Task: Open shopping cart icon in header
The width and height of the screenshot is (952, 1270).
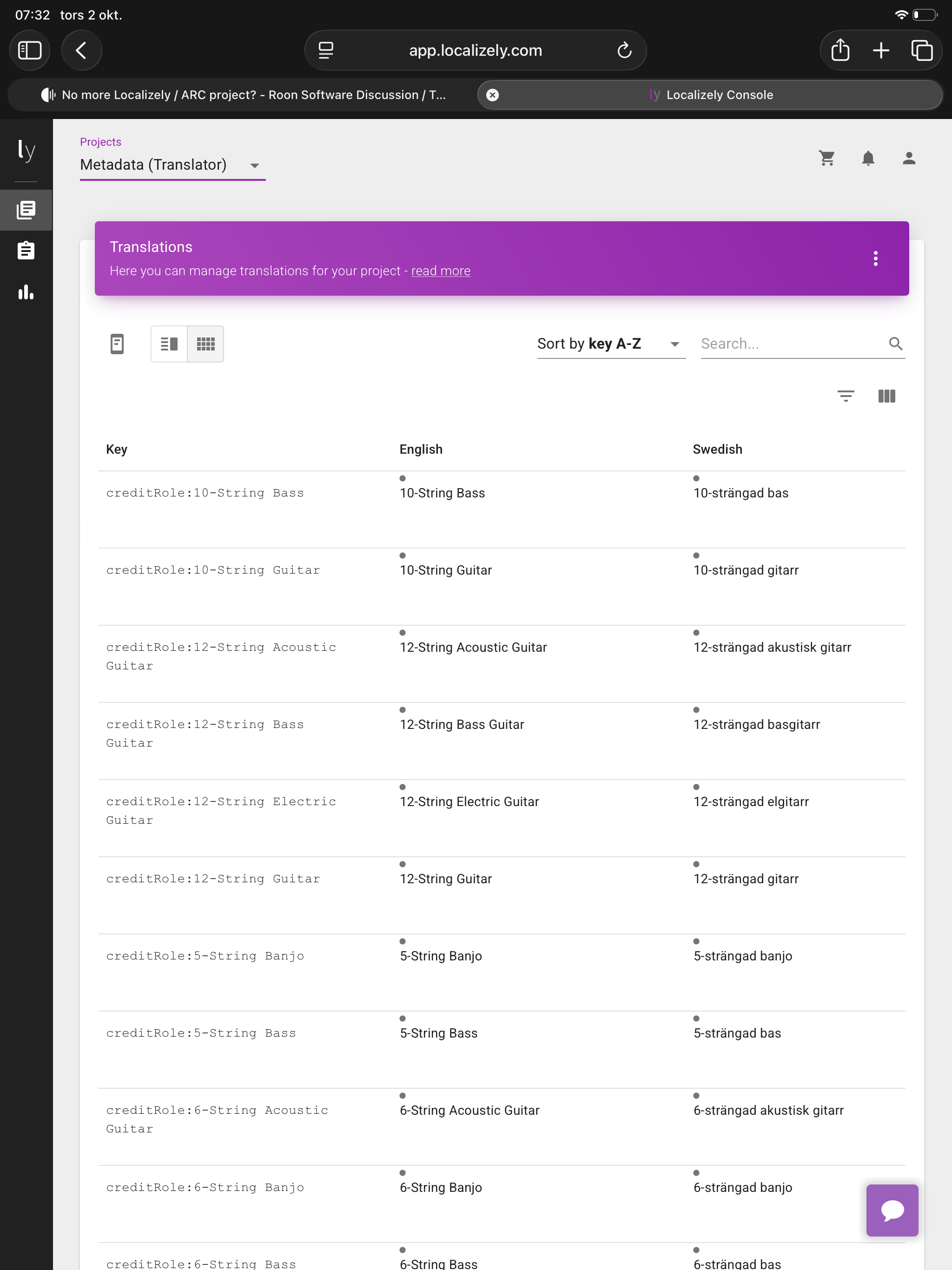Action: pos(827,159)
